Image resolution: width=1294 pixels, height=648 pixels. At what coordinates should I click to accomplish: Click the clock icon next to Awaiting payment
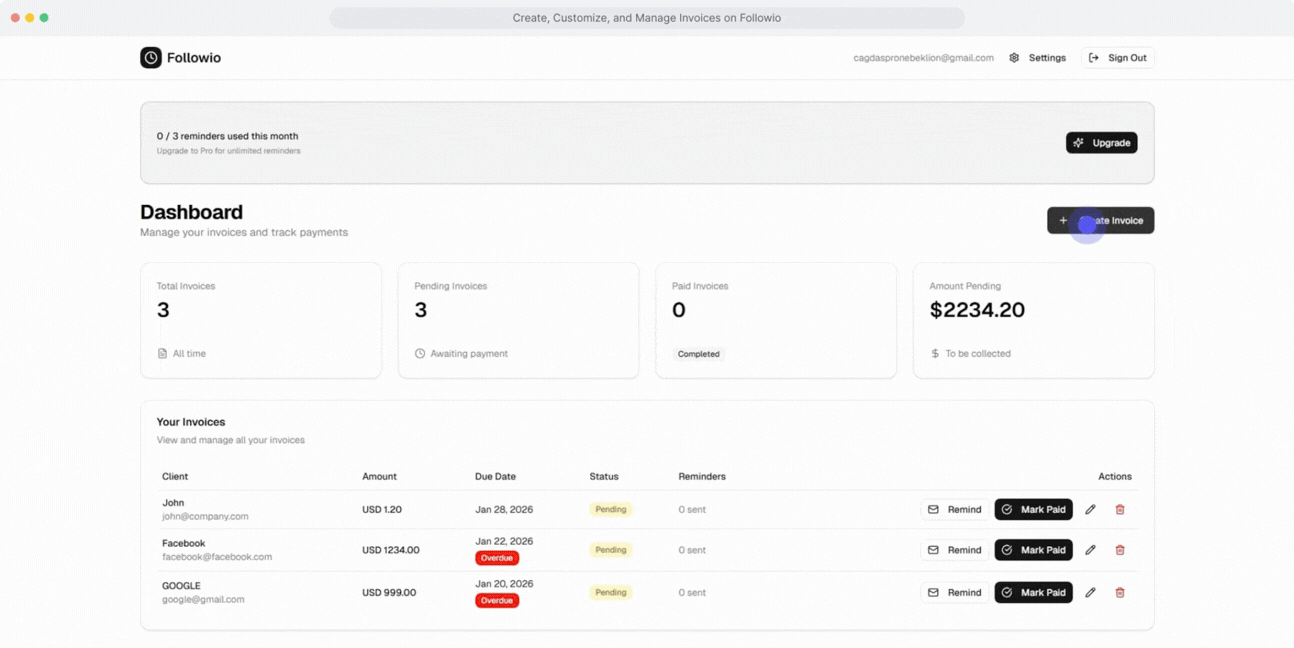pyautogui.click(x=420, y=353)
